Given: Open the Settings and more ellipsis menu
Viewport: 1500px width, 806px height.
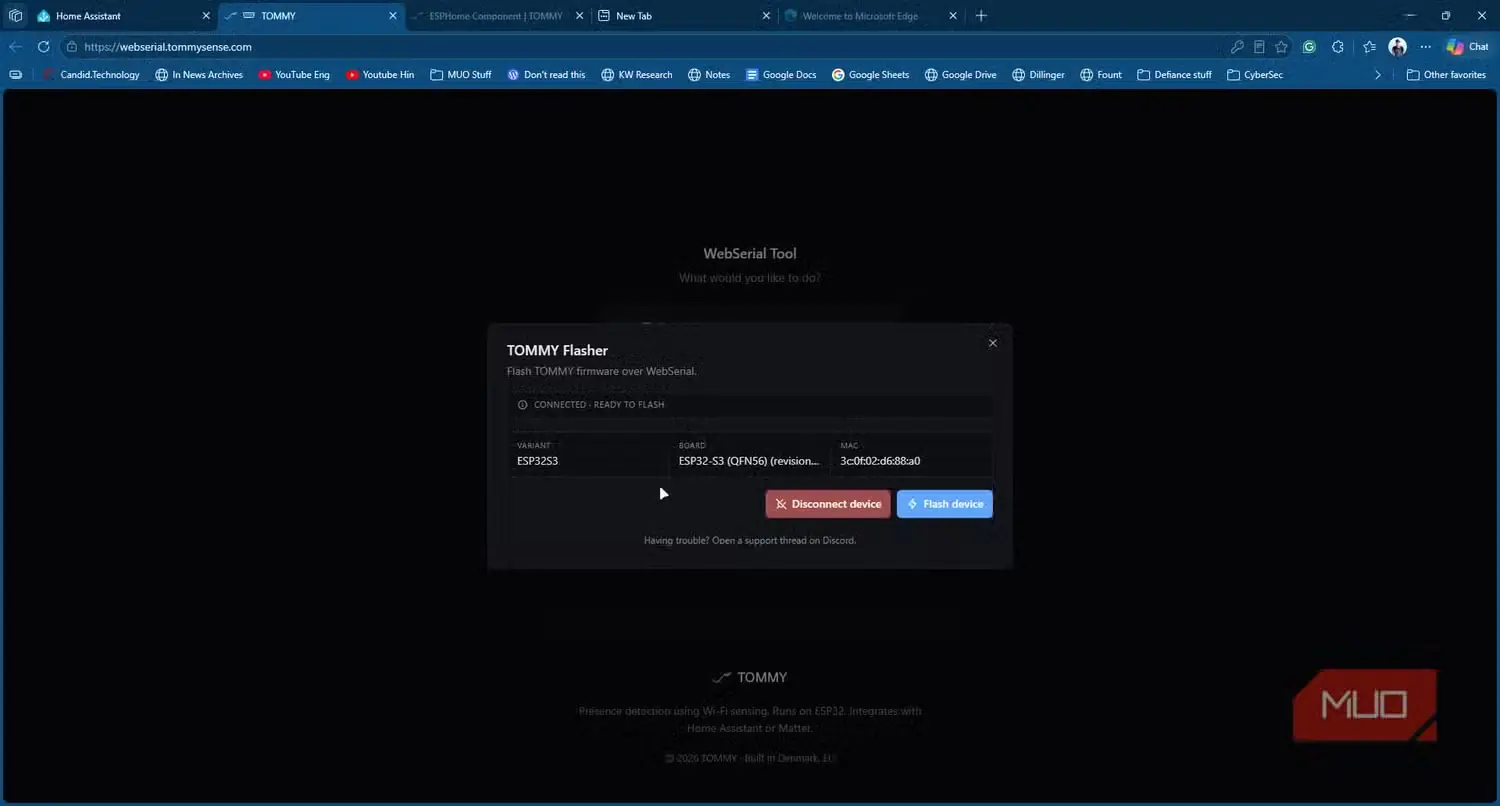Looking at the screenshot, I should click(x=1425, y=47).
